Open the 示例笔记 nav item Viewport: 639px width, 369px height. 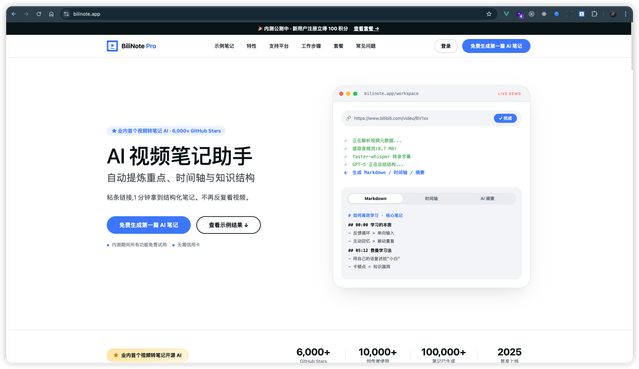click(x=224, y=46)
